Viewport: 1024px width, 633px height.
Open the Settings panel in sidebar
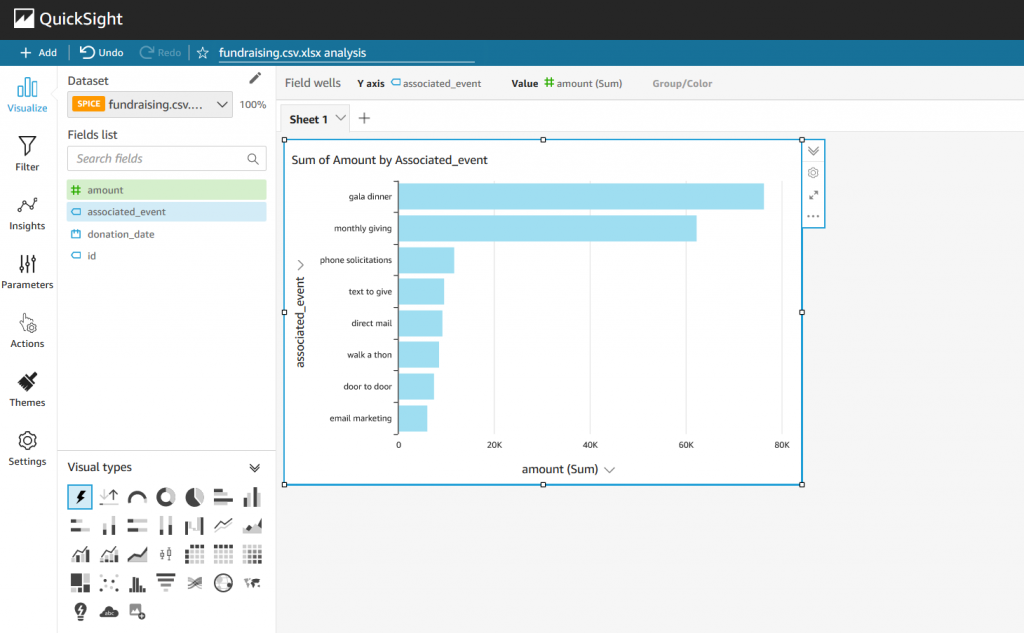27,448
